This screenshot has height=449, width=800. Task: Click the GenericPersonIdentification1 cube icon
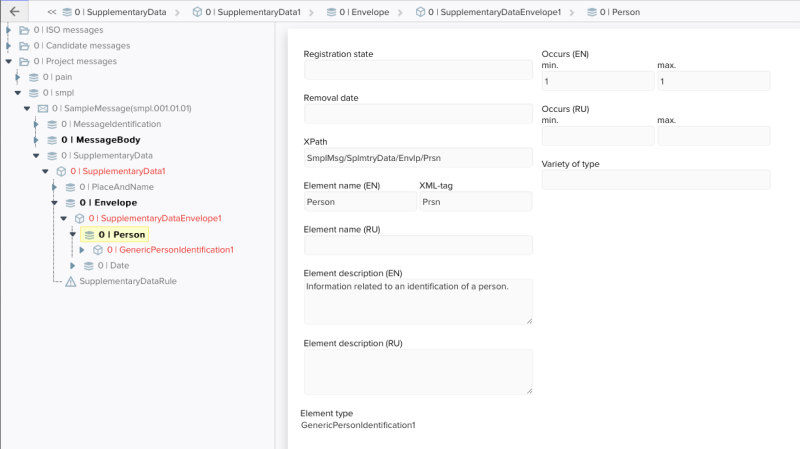(x=98, y=250)
